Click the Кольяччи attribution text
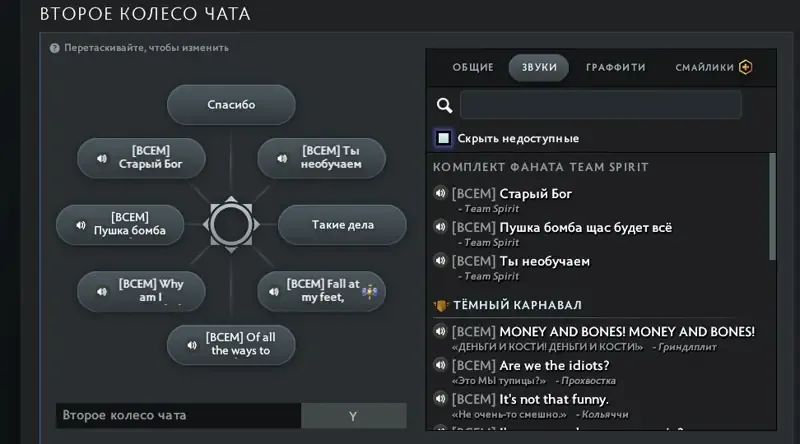 coord(605,415)
